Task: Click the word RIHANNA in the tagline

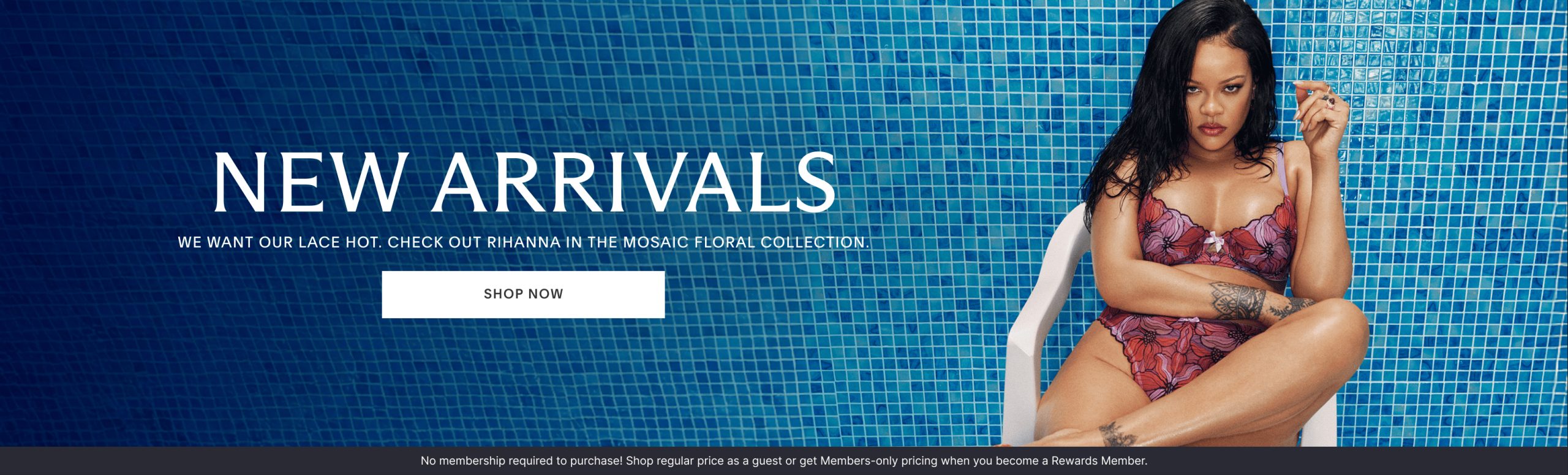Action: point(524,242)
